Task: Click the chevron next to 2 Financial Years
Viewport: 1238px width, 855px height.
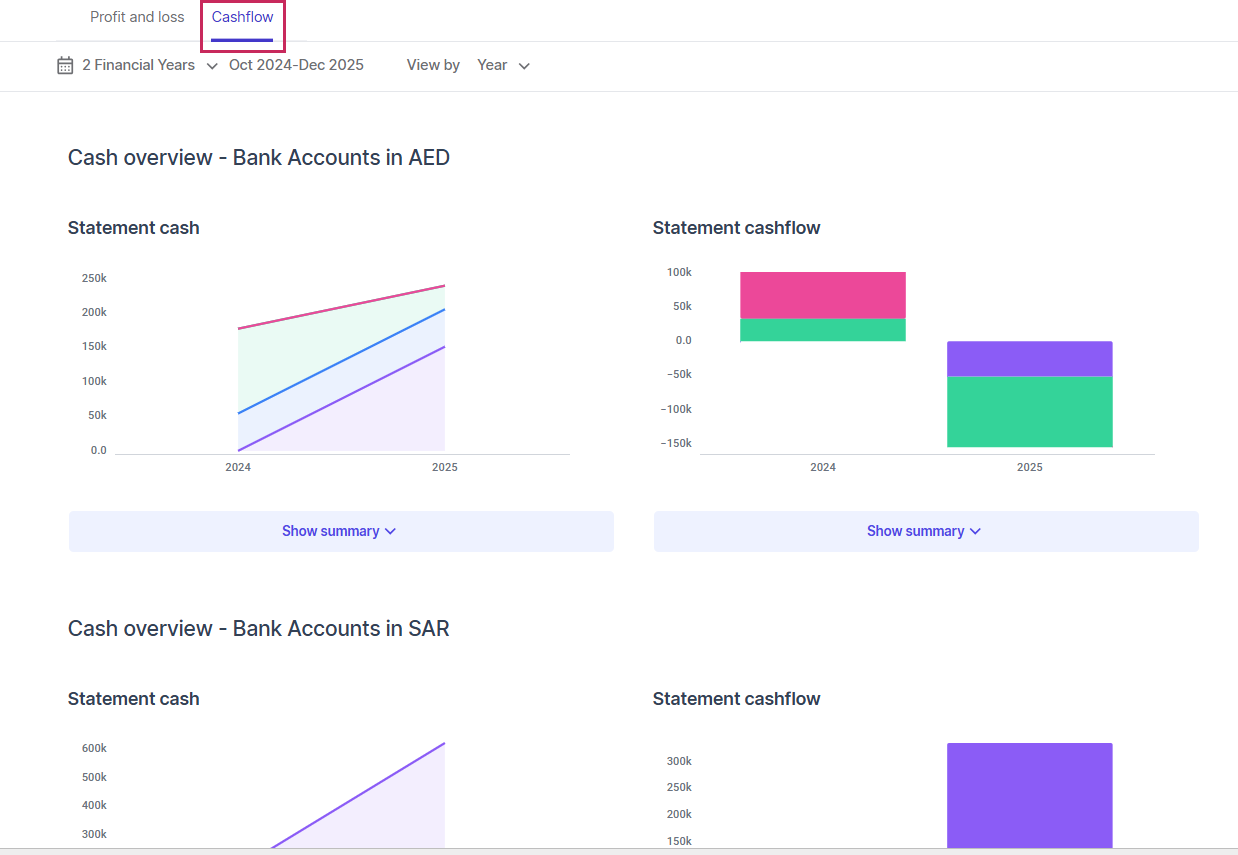Action: pyautogui.click(x=212, y=66)
